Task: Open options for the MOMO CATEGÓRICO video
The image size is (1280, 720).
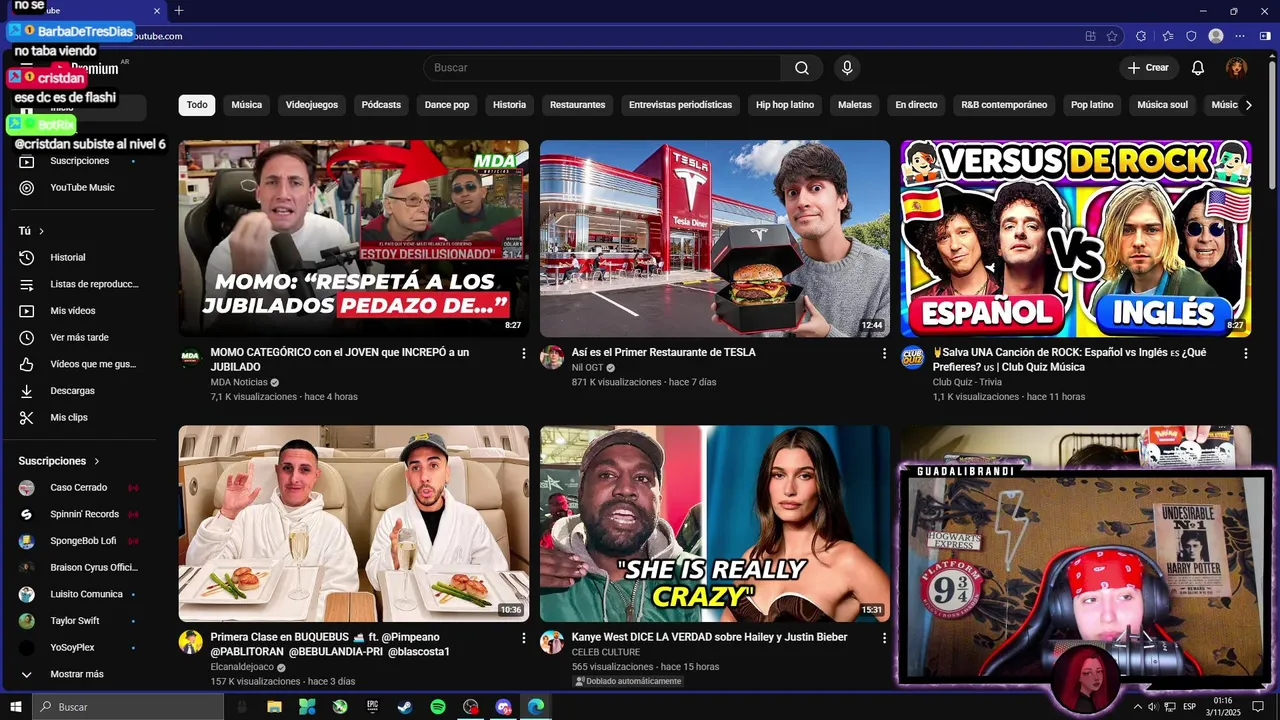Action: pyautogui.click(x=523, y=353)
